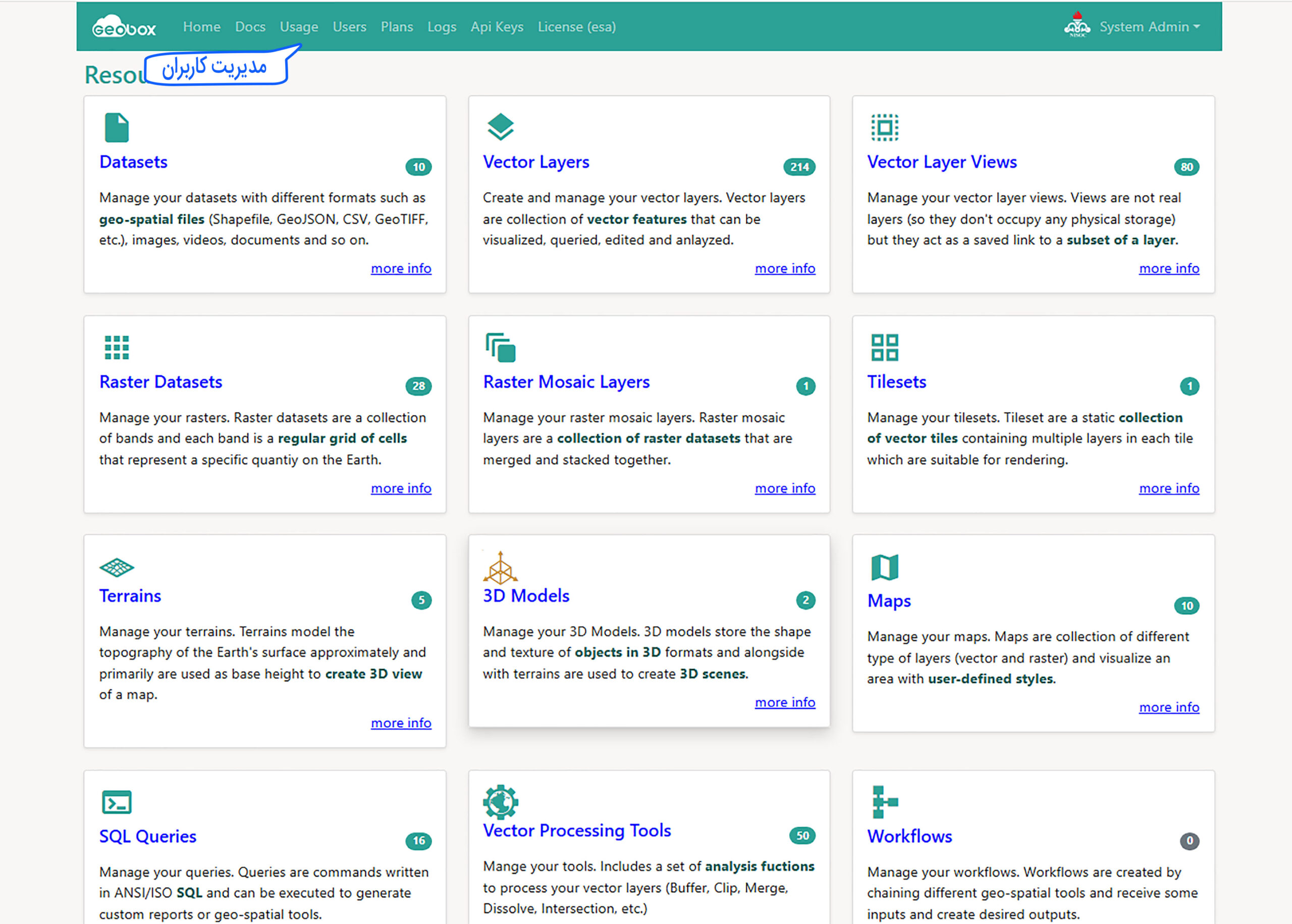Click the Raster Datasets grid icon

click(x=117, y=347)
